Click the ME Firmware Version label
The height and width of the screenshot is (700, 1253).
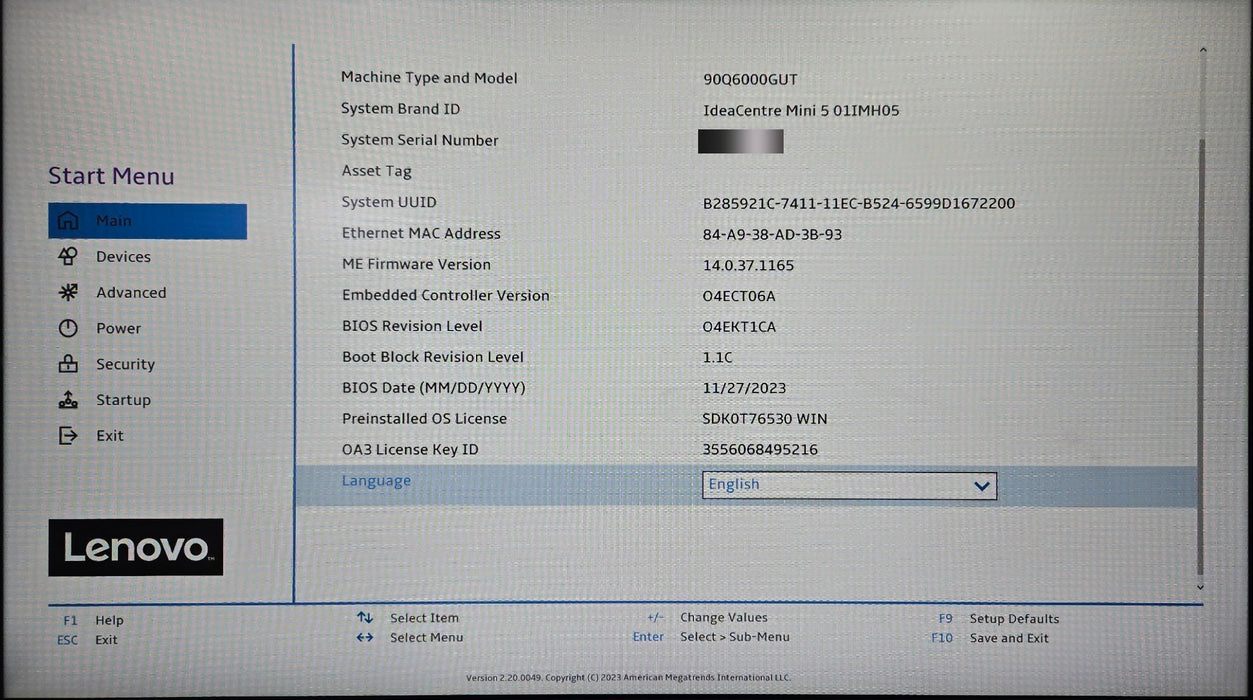[416, 264]
